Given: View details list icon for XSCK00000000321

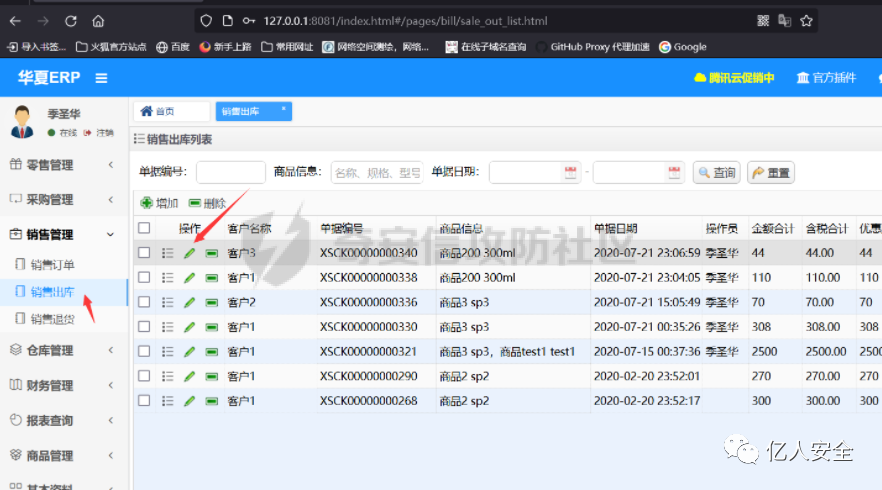Looking at the screenshot, I should point(168,352).
